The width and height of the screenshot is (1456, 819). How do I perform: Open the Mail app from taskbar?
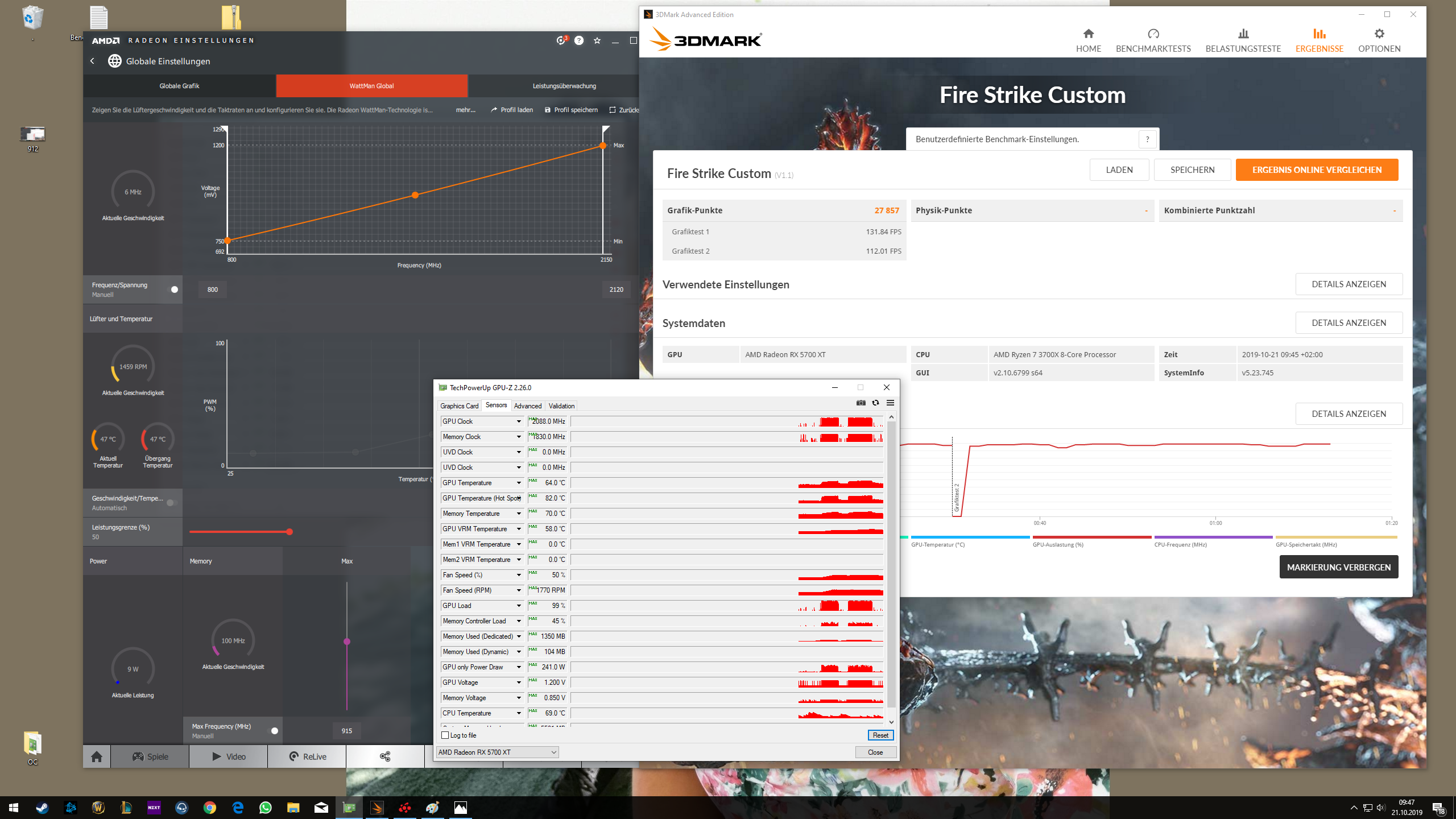point(321,808)
